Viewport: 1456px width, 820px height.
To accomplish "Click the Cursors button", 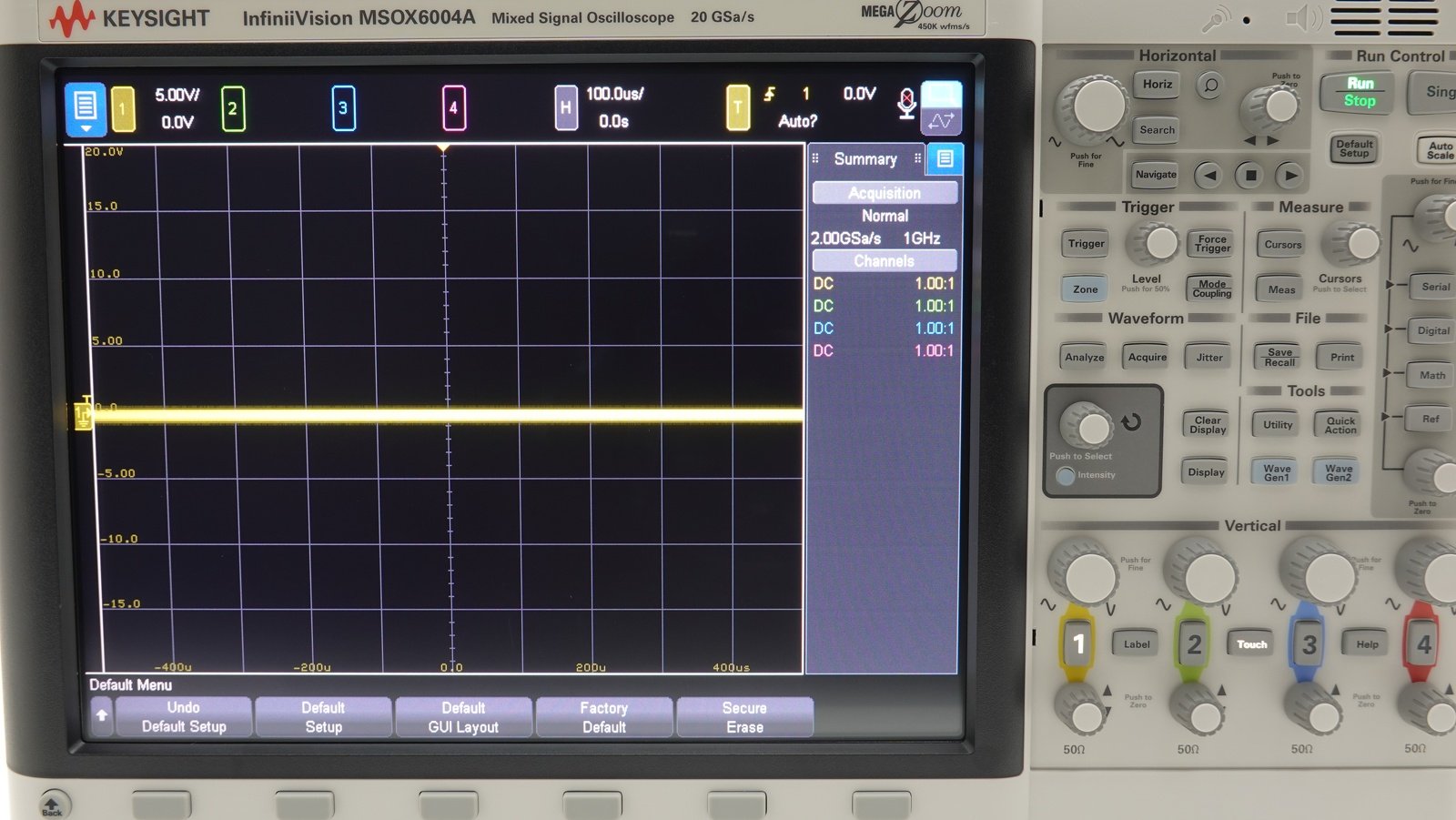I will tap(1282, 245).
